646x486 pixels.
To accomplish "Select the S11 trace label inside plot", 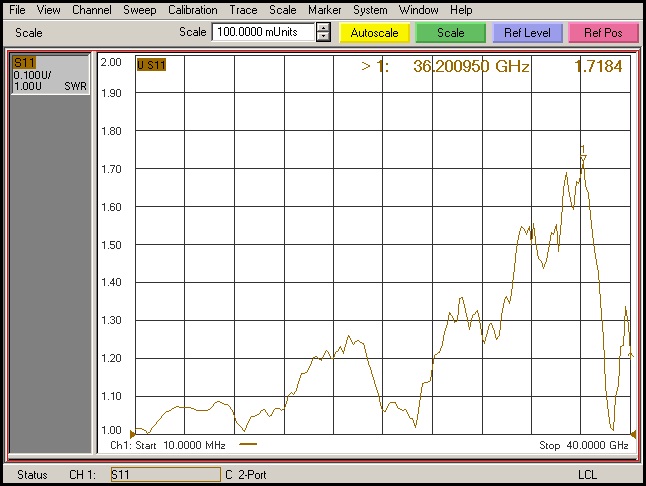I will pos(151,65).
